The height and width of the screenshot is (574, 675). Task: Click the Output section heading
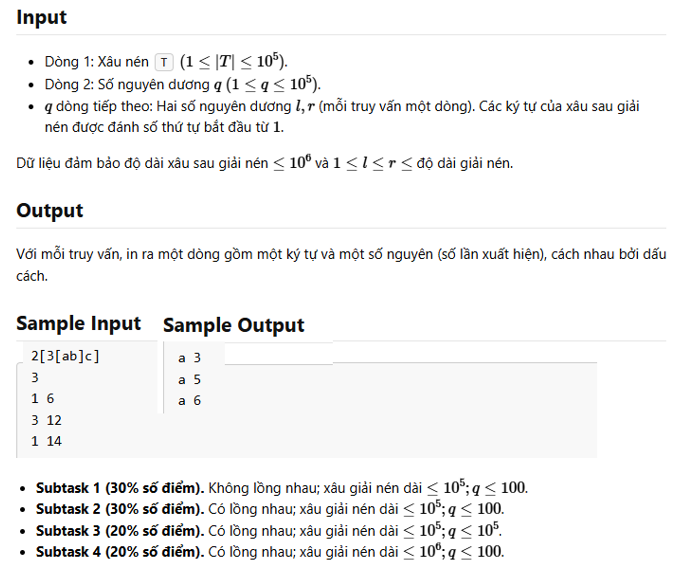(x=50, y=211)
